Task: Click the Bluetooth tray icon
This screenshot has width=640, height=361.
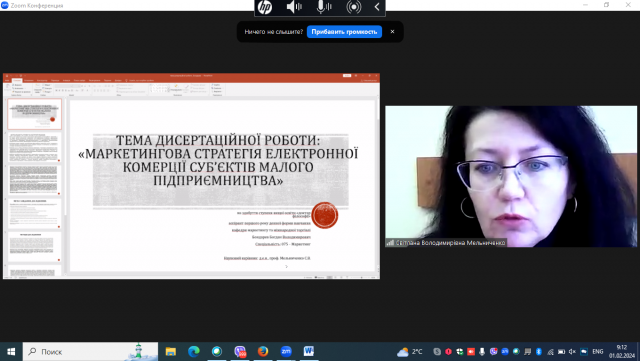Action: [539, 352]
